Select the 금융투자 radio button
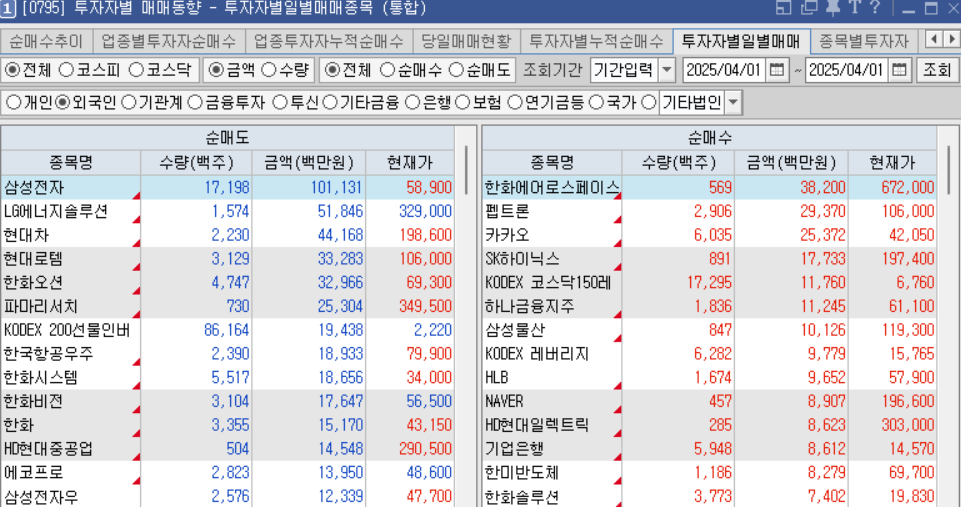The height and width of the screenshot is (507, 961). coord(195,102)
